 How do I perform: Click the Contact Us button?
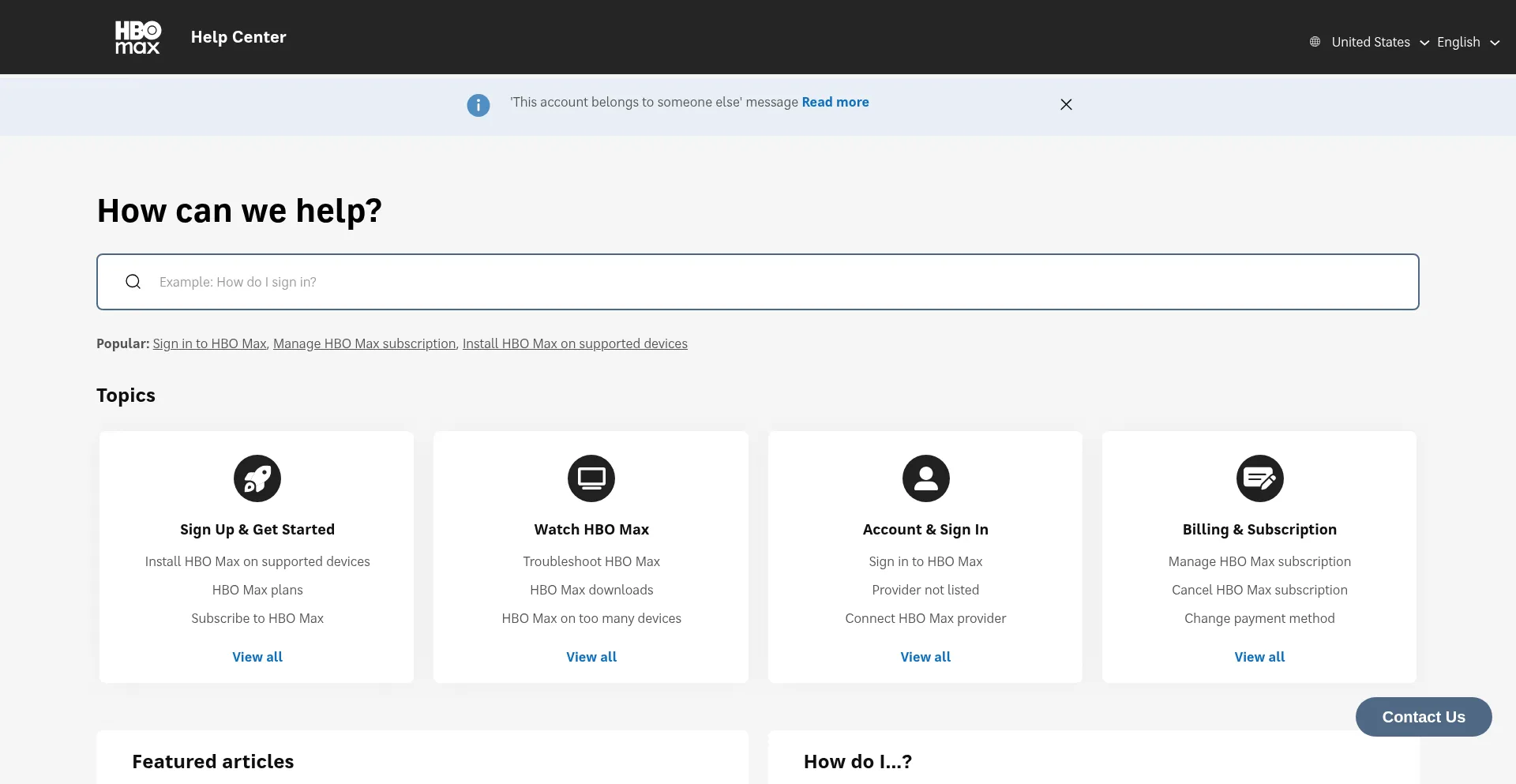click(x=1424, y=717)
